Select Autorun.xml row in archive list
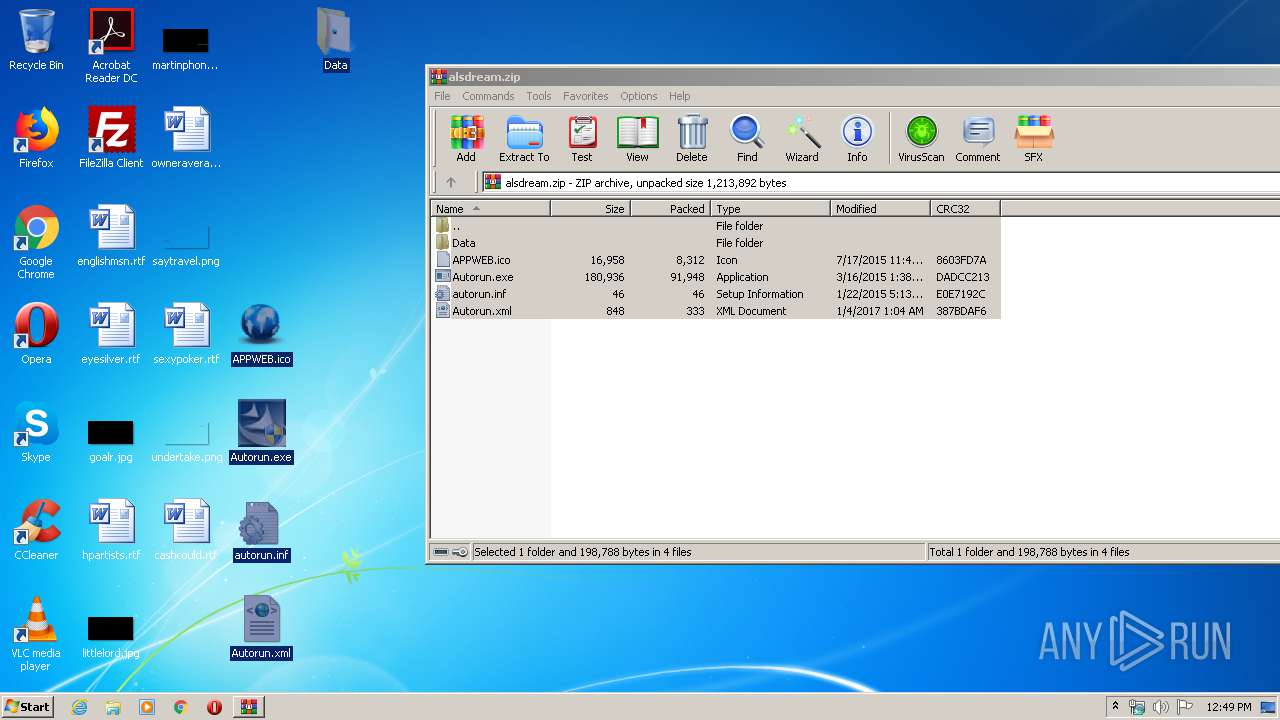This screenshot has width=1280, height=720. coord(715,311)
